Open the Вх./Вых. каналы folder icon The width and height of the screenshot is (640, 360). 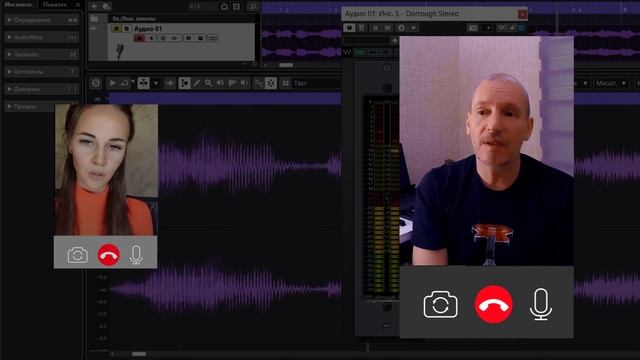tap(94, 19)
